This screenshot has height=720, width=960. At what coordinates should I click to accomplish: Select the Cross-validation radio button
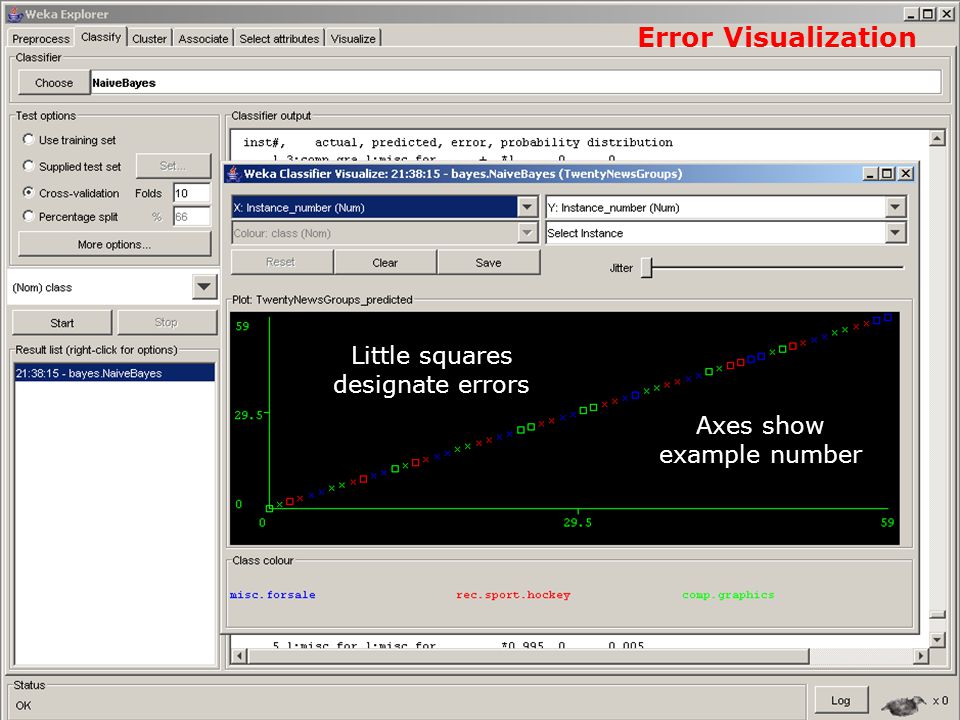point(28,192)
